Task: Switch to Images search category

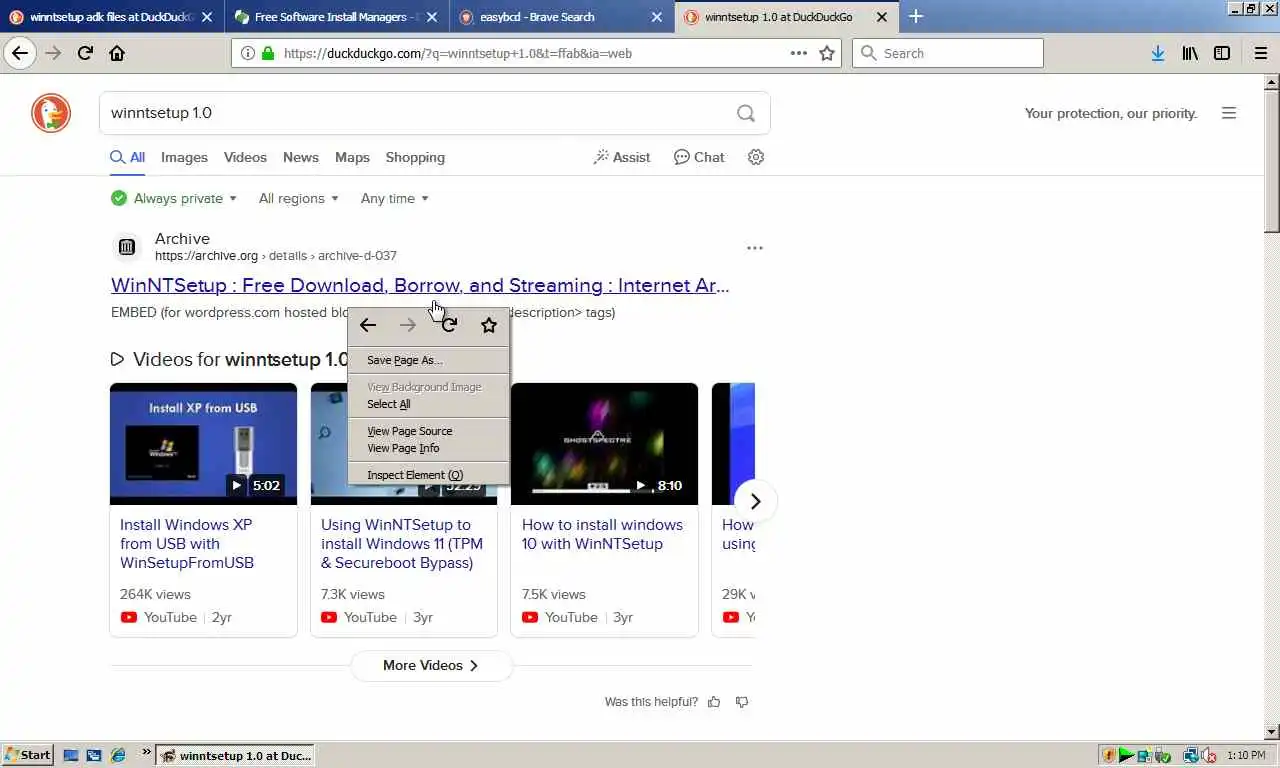Action: click(x=184, y=157)
